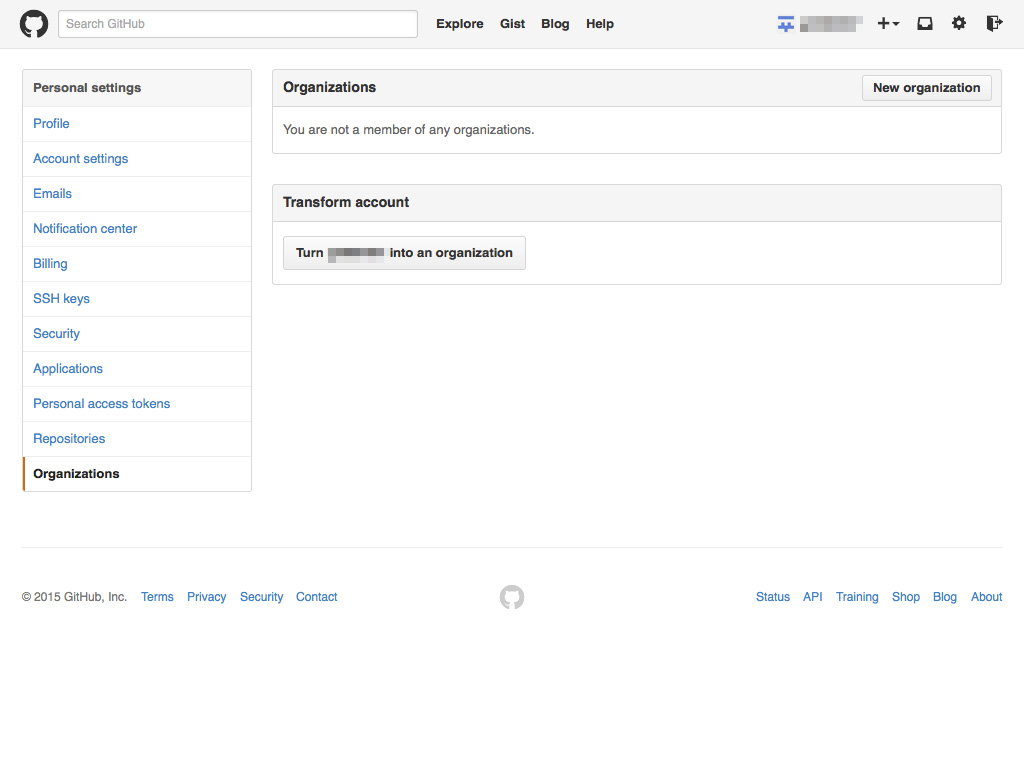Screen dimensions: 1024x768
Task: Click the Status link in footer
Action: point(773,597)
